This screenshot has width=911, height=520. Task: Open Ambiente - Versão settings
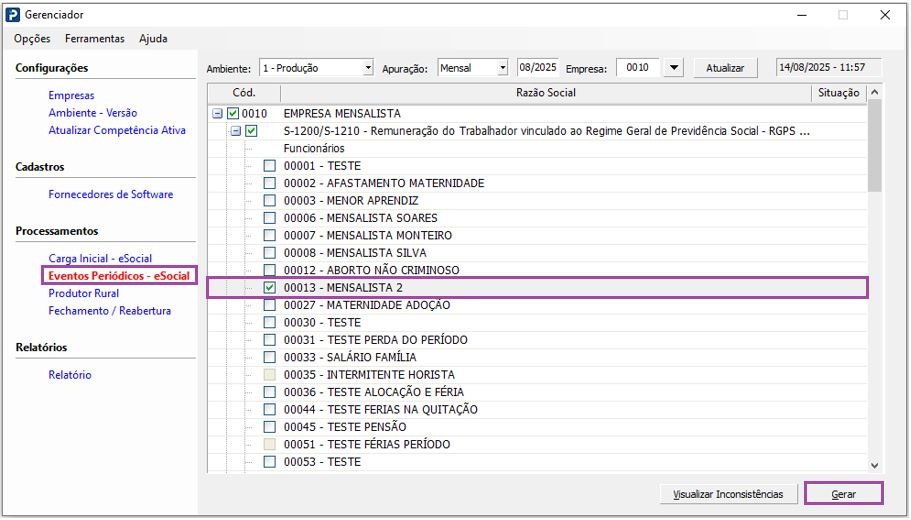click(x=93, y=113)
